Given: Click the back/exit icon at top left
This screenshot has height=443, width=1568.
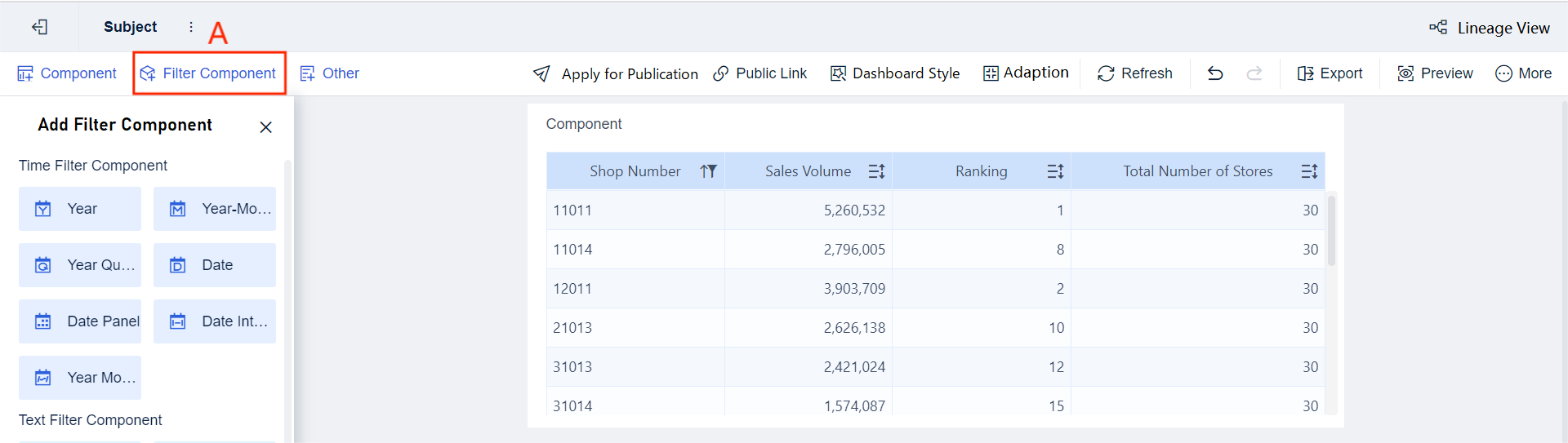Looking at the screenshot, I should coord(39,27).
